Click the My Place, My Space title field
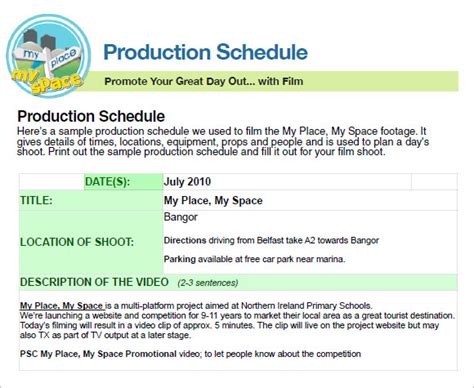The width and height of the screenshot is (474, 388). coord(310,200)
